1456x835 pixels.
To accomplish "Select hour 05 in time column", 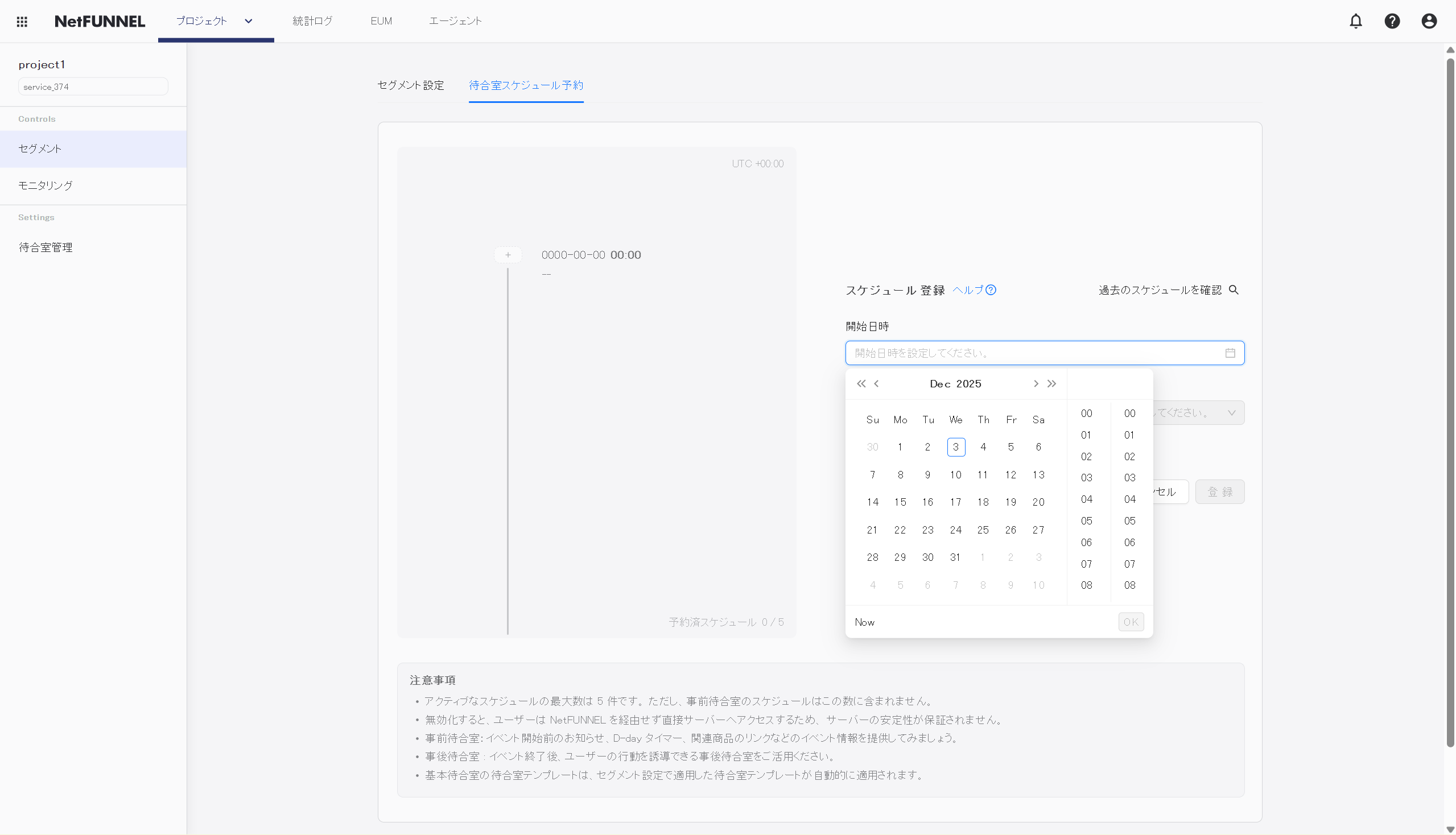I will click(1086, 521).
